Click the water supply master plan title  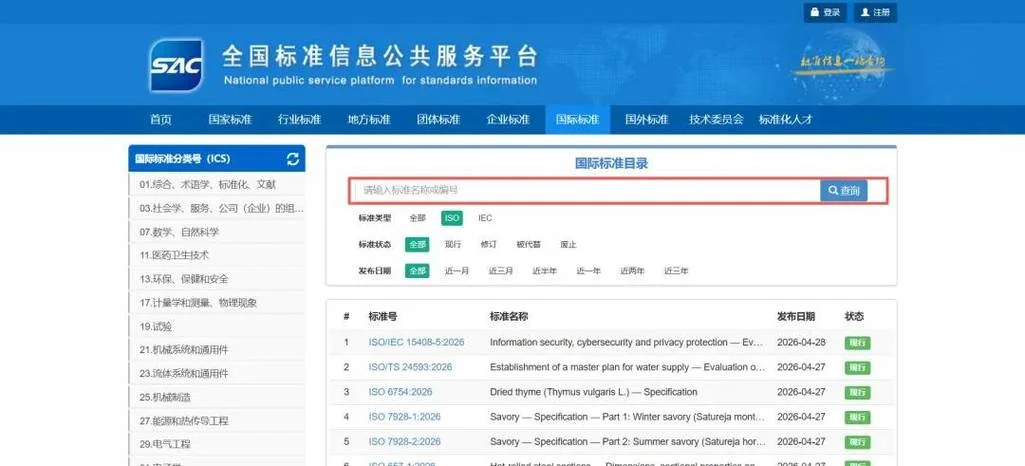(x=628, y=367)
